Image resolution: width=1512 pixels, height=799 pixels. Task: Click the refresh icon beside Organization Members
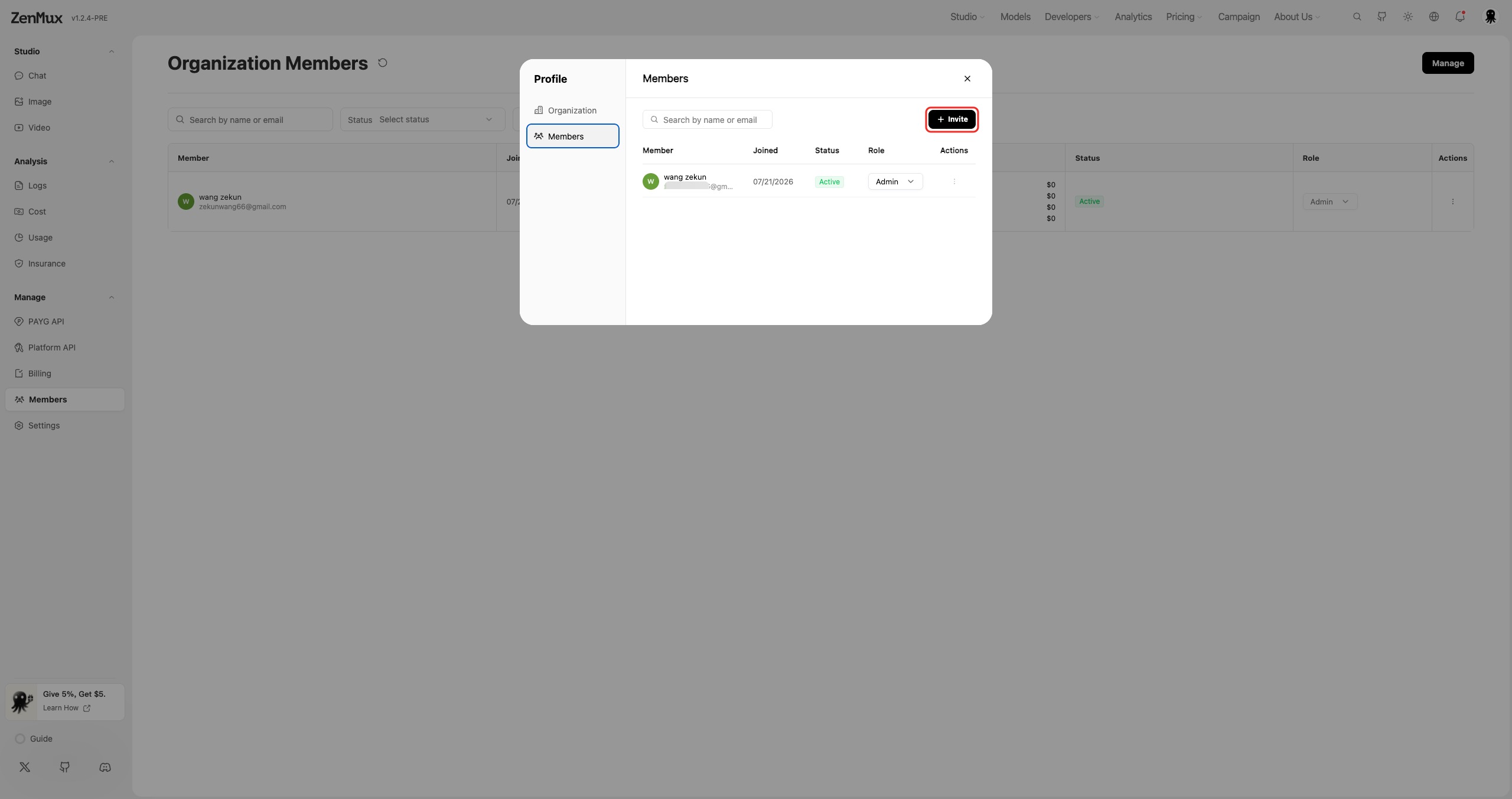click(383, 63)
